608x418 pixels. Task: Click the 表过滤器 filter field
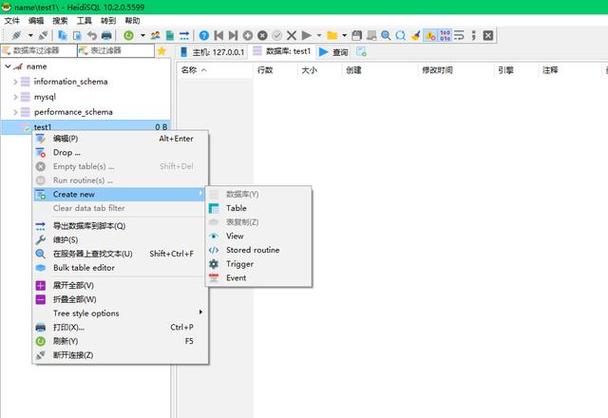pos(116,50)
